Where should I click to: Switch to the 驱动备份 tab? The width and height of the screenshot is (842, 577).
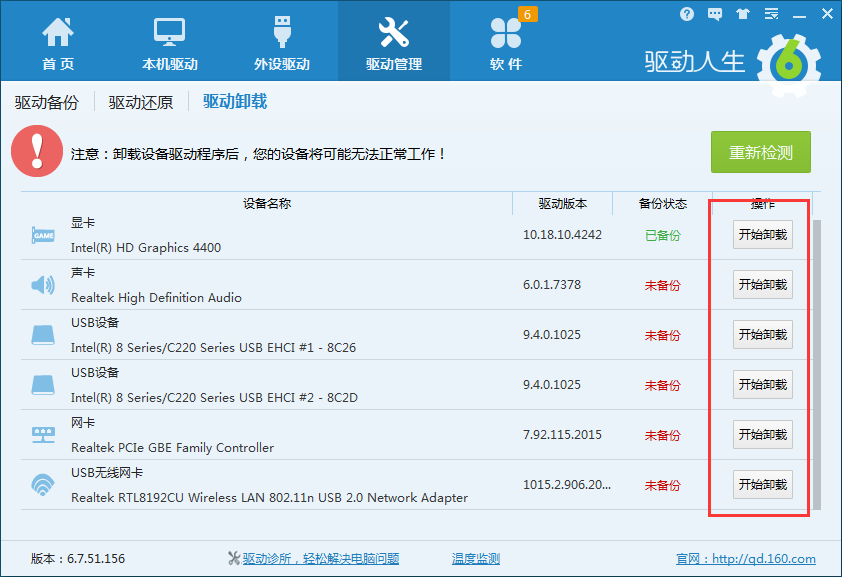46,101
